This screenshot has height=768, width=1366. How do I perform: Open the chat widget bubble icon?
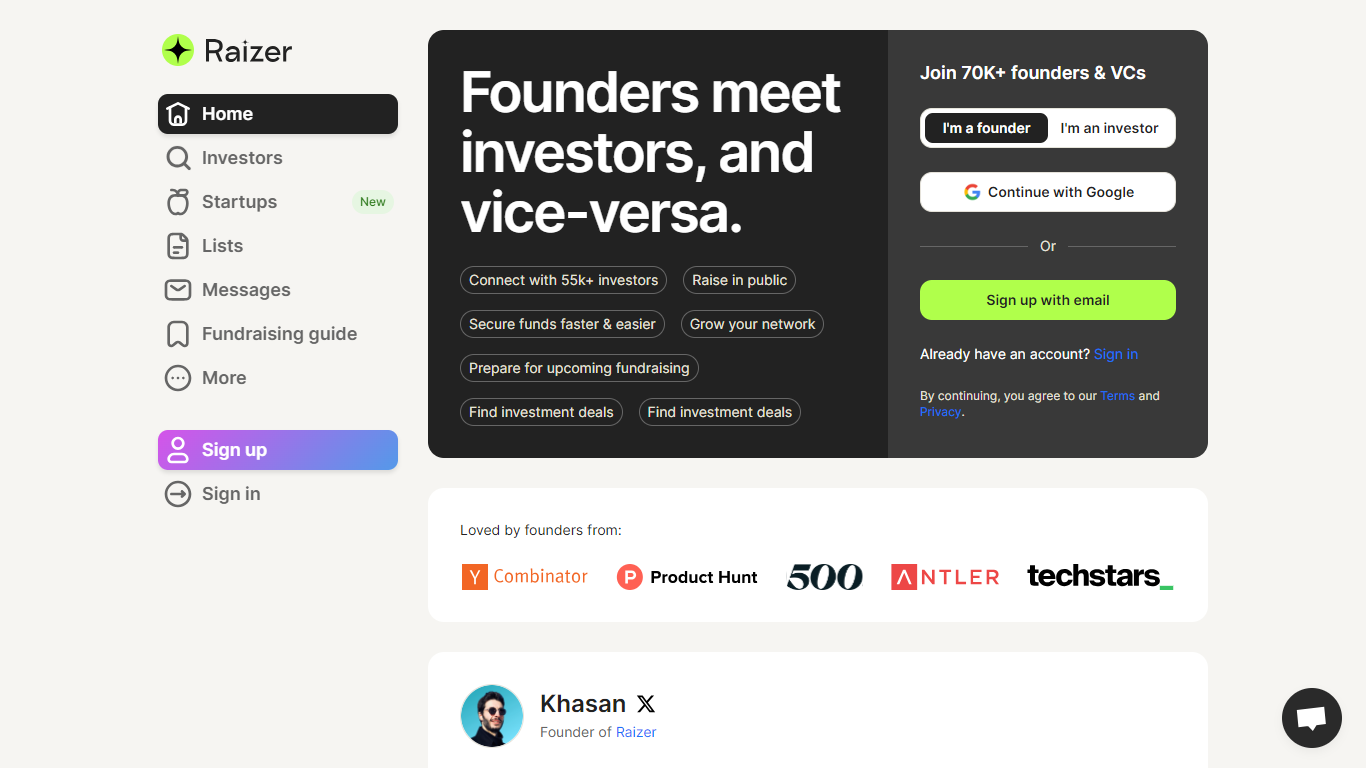point(1311,718)
